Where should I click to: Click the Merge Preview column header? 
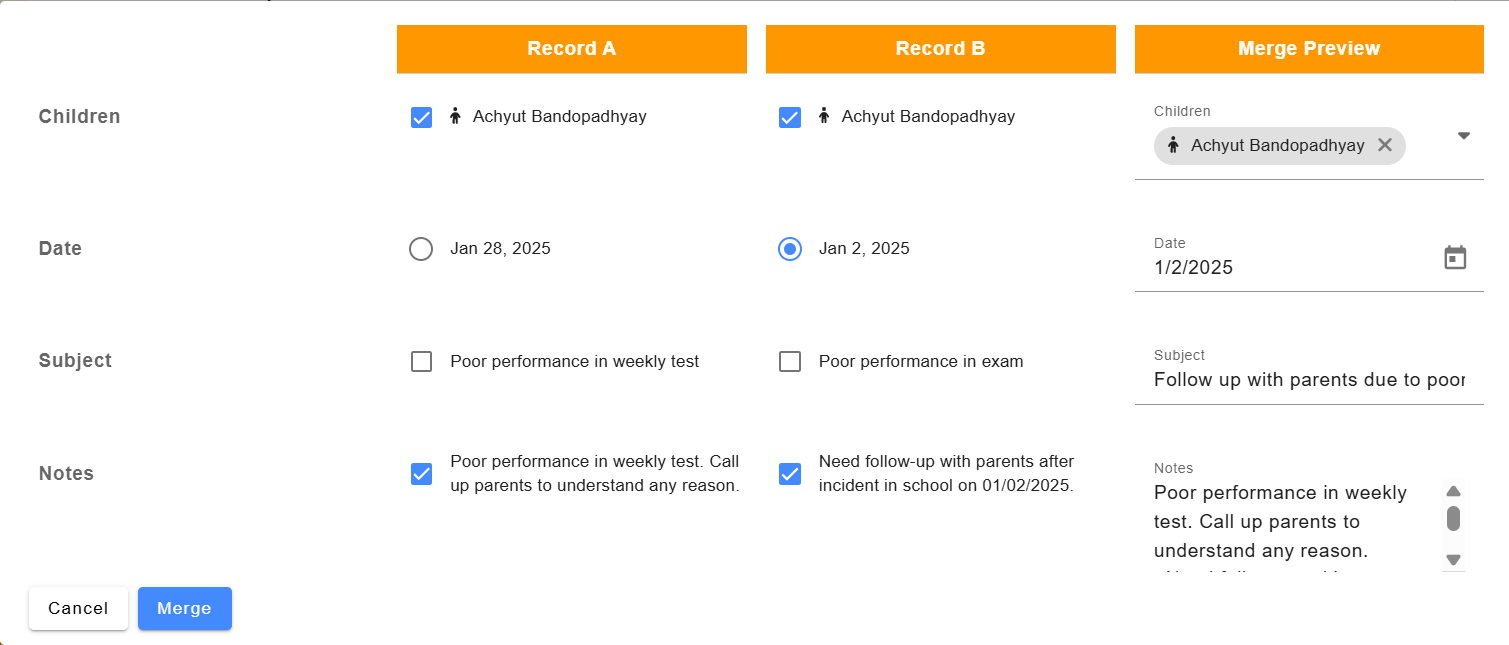pos(1308,48)
